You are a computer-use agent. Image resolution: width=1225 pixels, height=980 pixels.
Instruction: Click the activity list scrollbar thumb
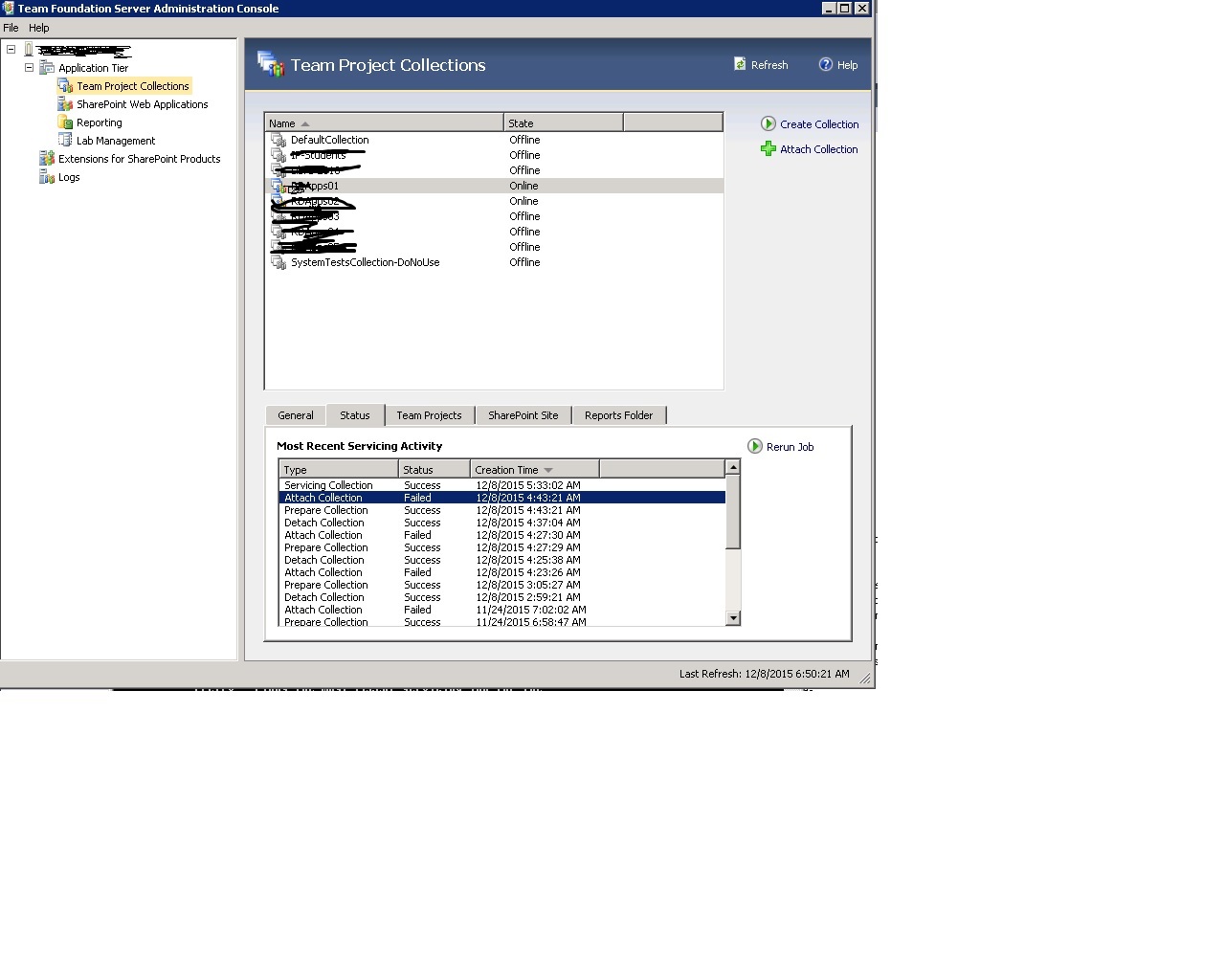[x=733, y=512]
